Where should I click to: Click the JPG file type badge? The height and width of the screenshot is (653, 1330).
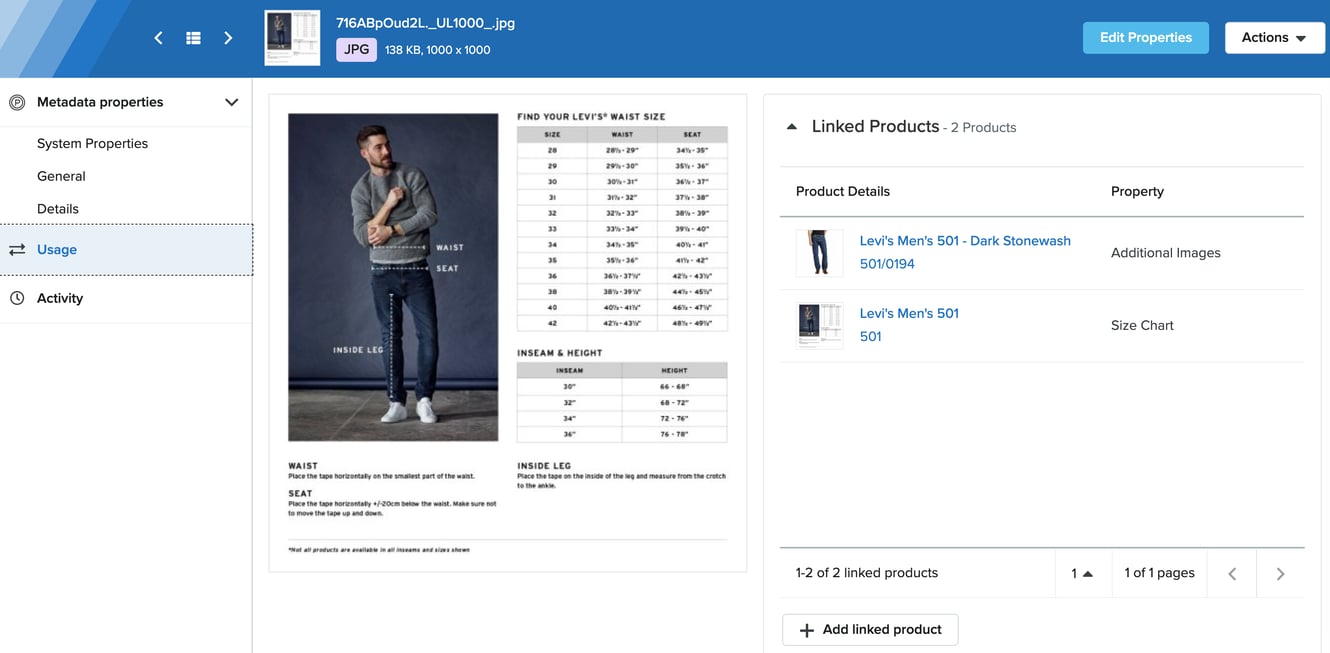(x=356, y=49)
